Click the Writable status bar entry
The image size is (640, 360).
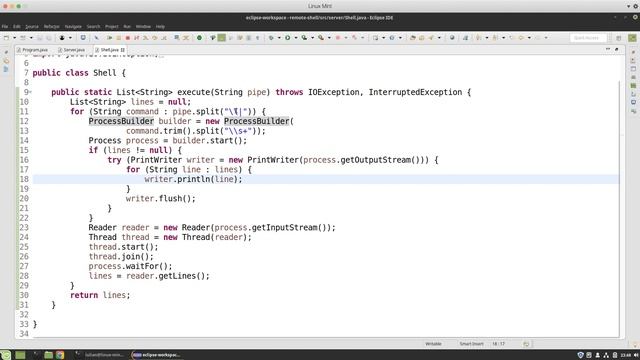tap(433, 344)
